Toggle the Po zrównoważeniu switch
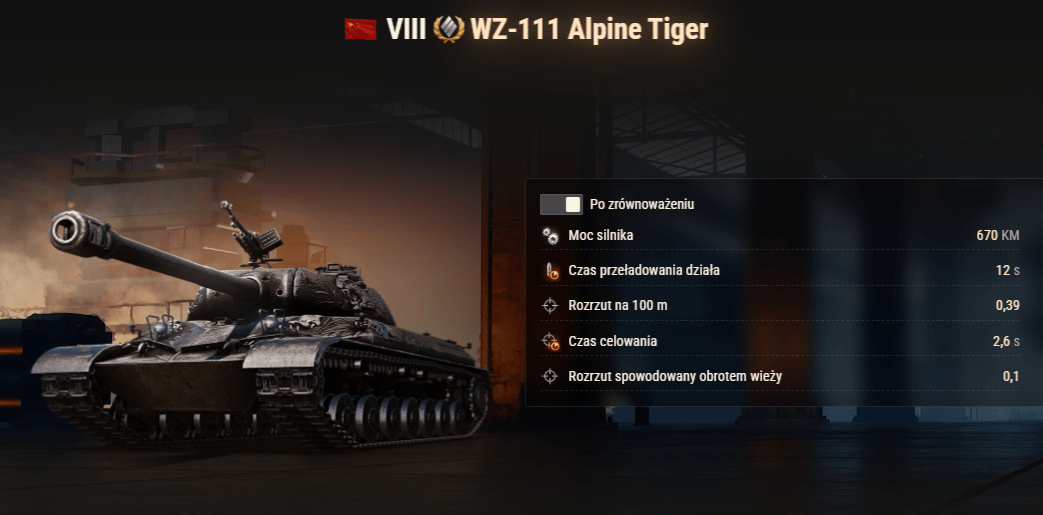 561,204
